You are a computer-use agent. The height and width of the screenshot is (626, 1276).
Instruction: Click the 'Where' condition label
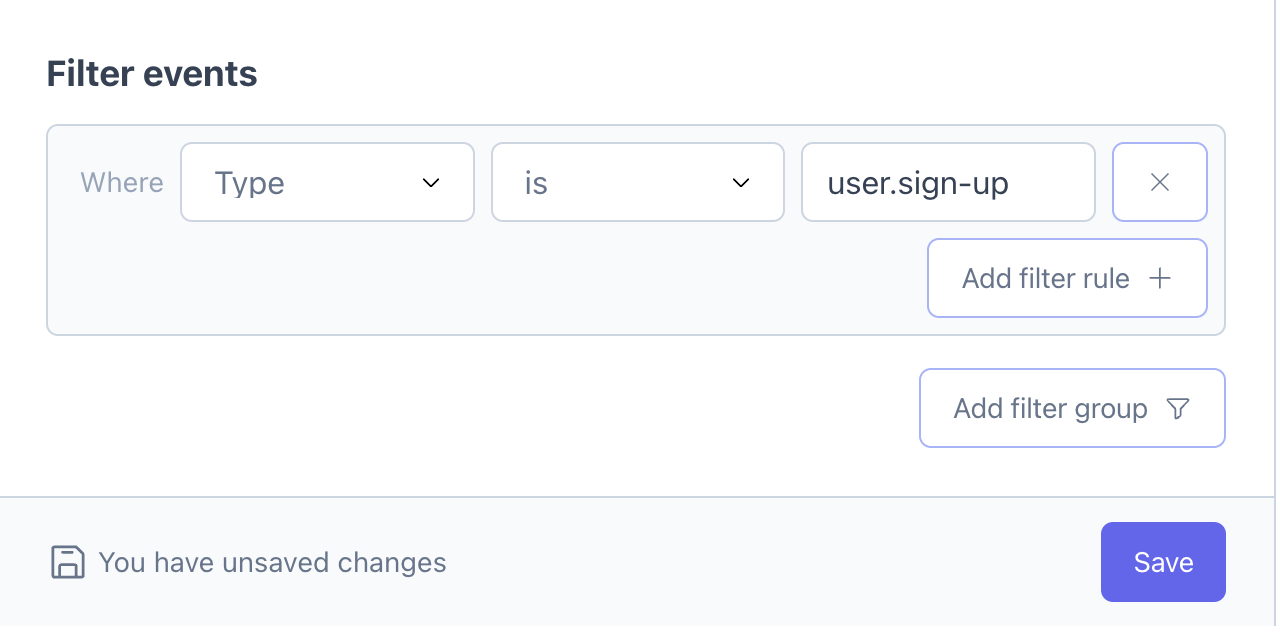point(122,182)
